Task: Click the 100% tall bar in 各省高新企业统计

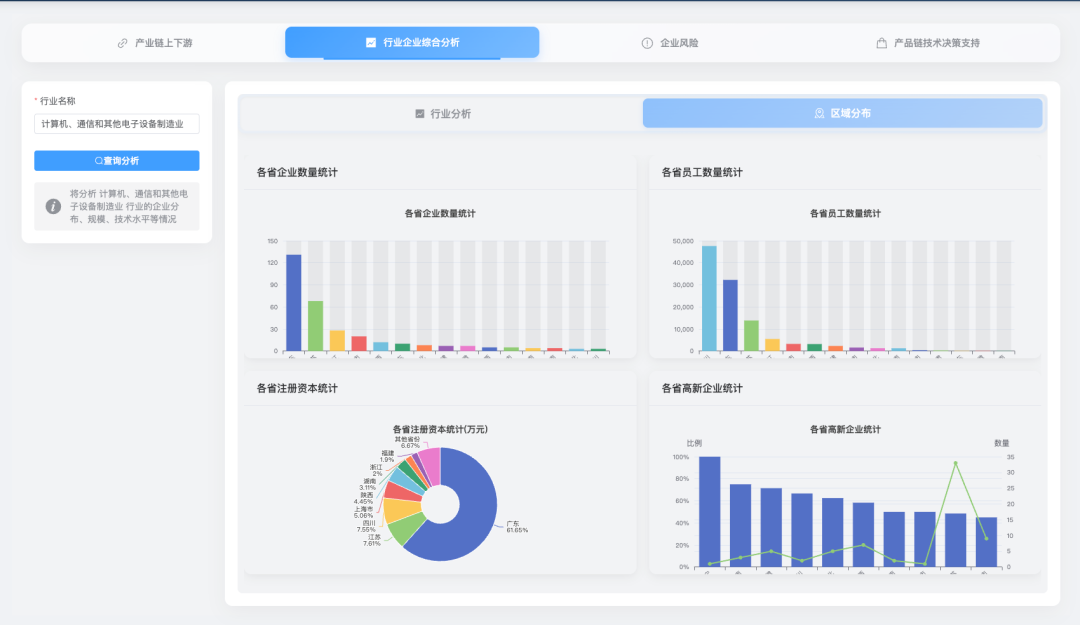Action: coord(709,511)
